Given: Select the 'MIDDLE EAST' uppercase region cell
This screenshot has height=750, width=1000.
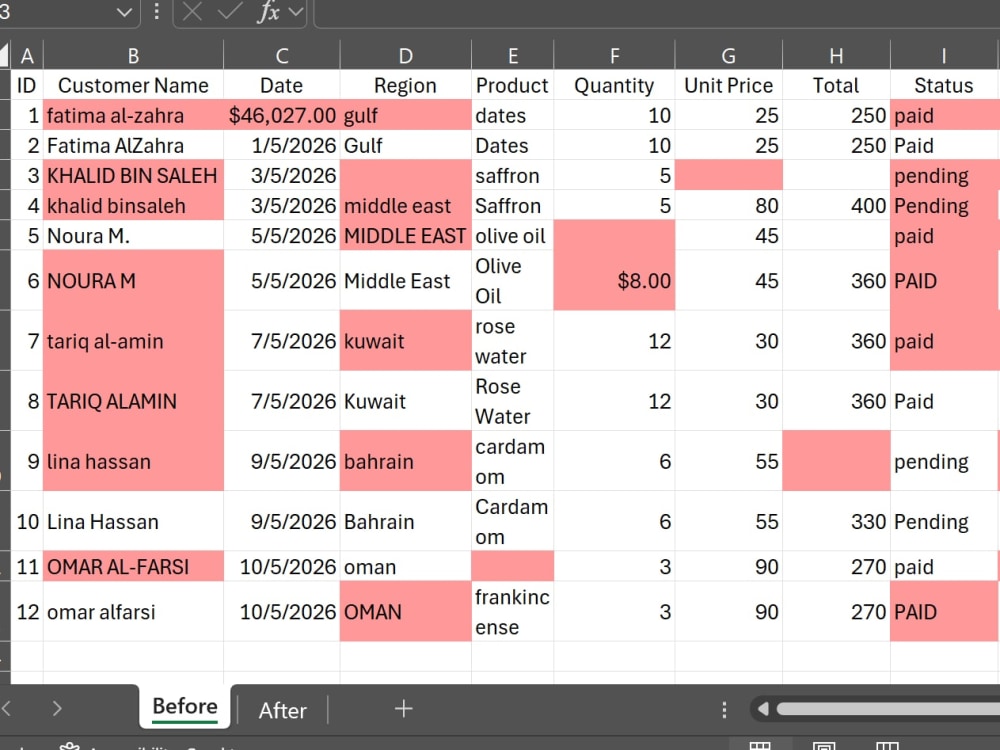Looking at the screenshot, I should click(406, 235).
